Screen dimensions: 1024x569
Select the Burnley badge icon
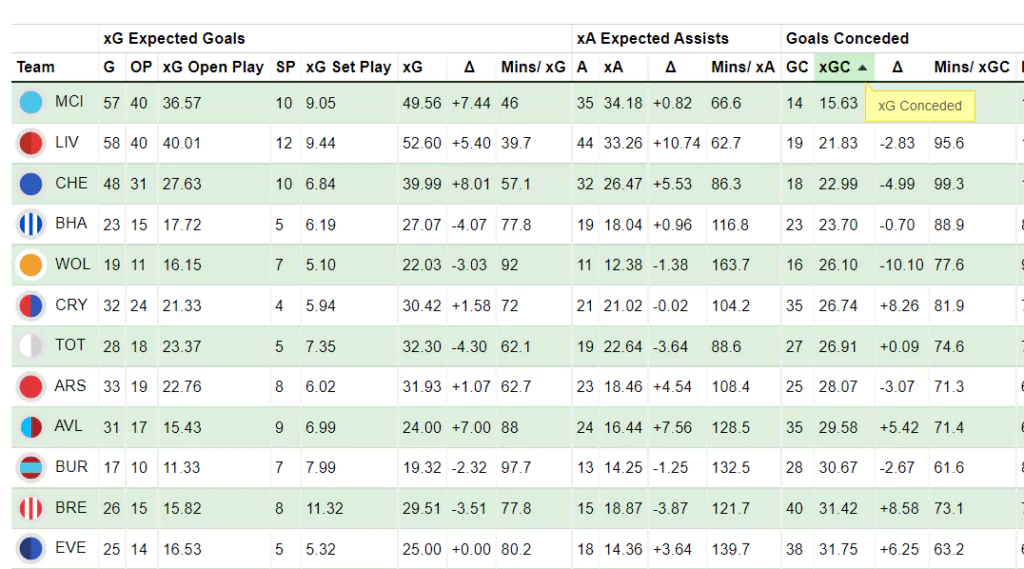coord(31,467)
